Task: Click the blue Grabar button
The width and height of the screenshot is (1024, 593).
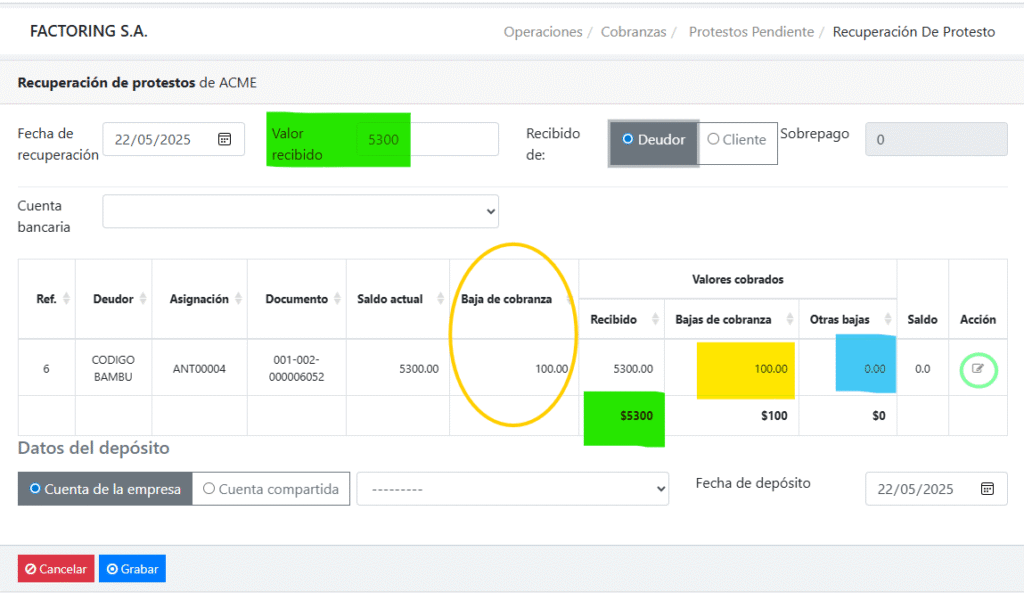Action: 132,568
